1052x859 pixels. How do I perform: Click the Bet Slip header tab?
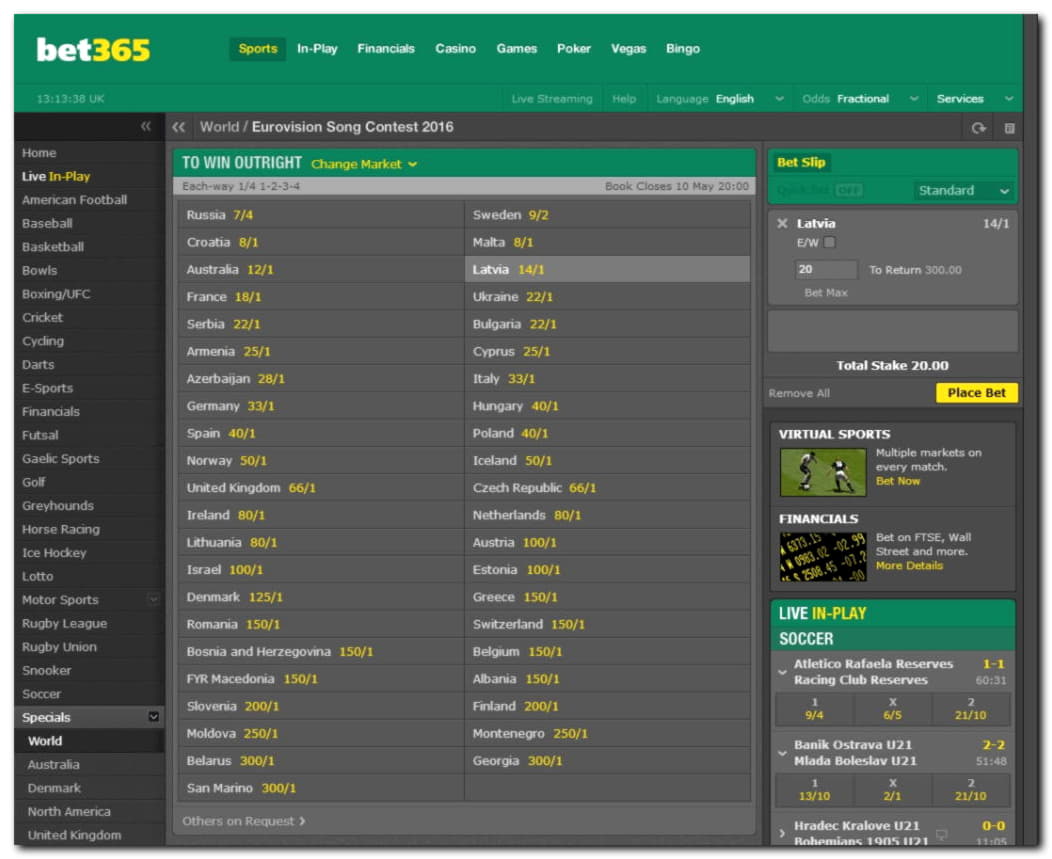pos(801,162)
